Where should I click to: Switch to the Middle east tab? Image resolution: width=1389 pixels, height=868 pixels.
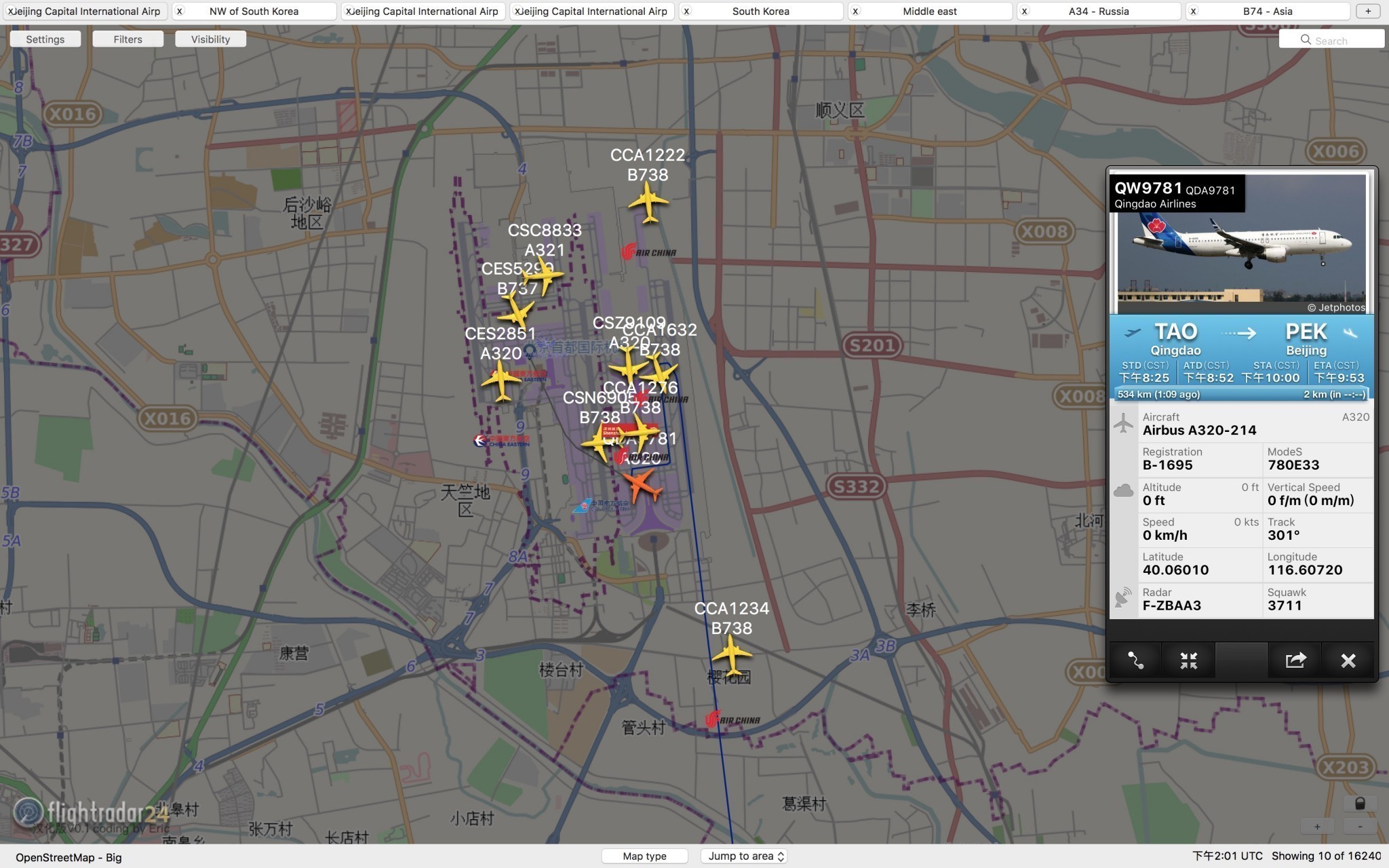tap(930, 12)
